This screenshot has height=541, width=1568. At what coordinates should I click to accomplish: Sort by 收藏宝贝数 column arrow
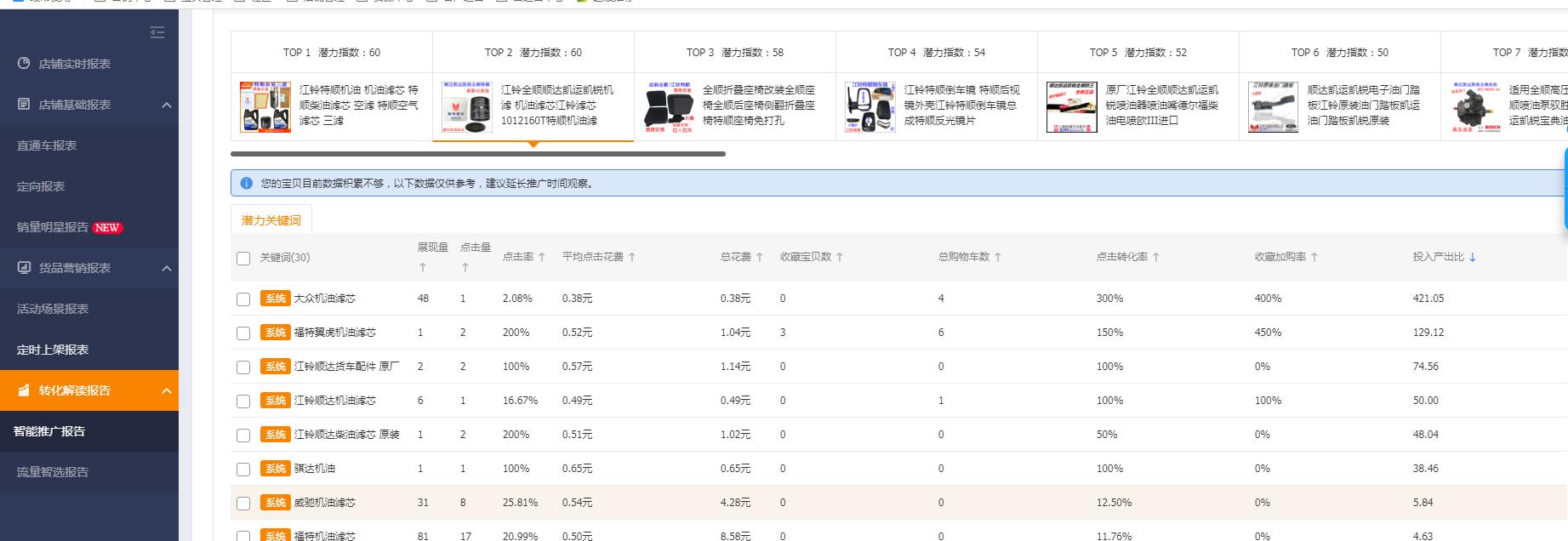click(x=840, y=257)
